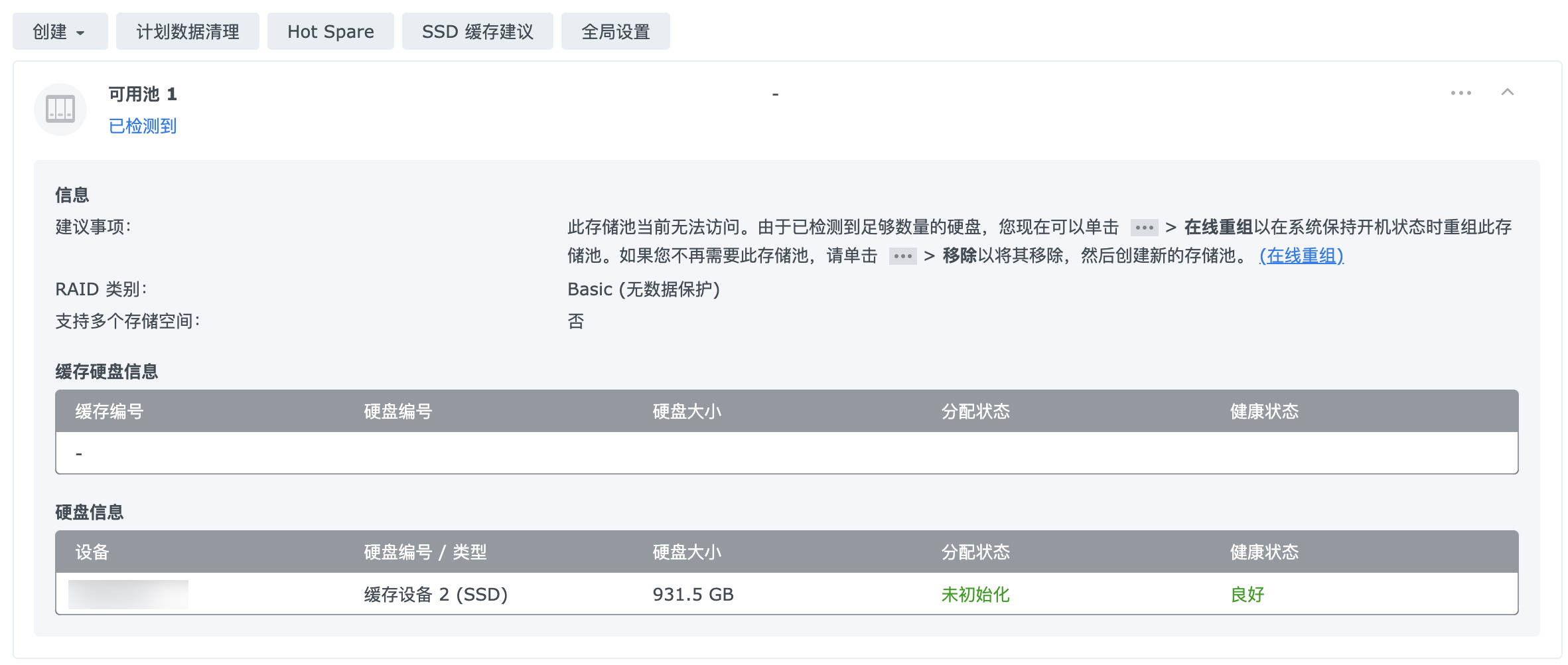
Task: Click the inline ellipsis icon before 移除
Action: click(x=902, y=256)
